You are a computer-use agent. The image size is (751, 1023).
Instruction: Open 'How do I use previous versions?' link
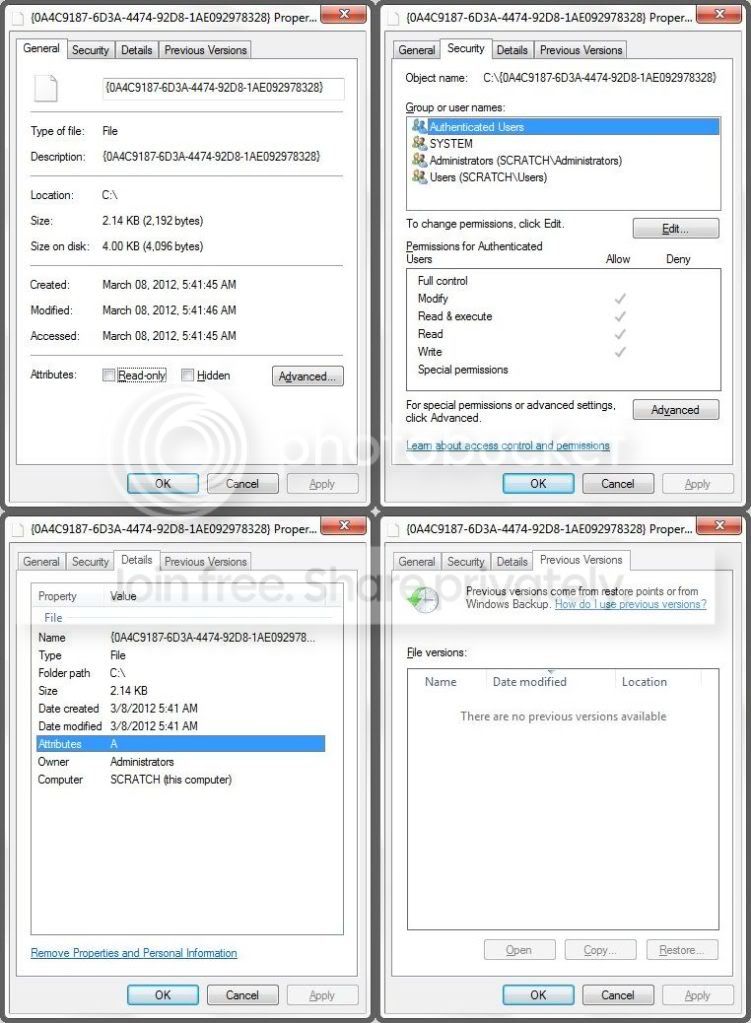[x=630, y=604]
